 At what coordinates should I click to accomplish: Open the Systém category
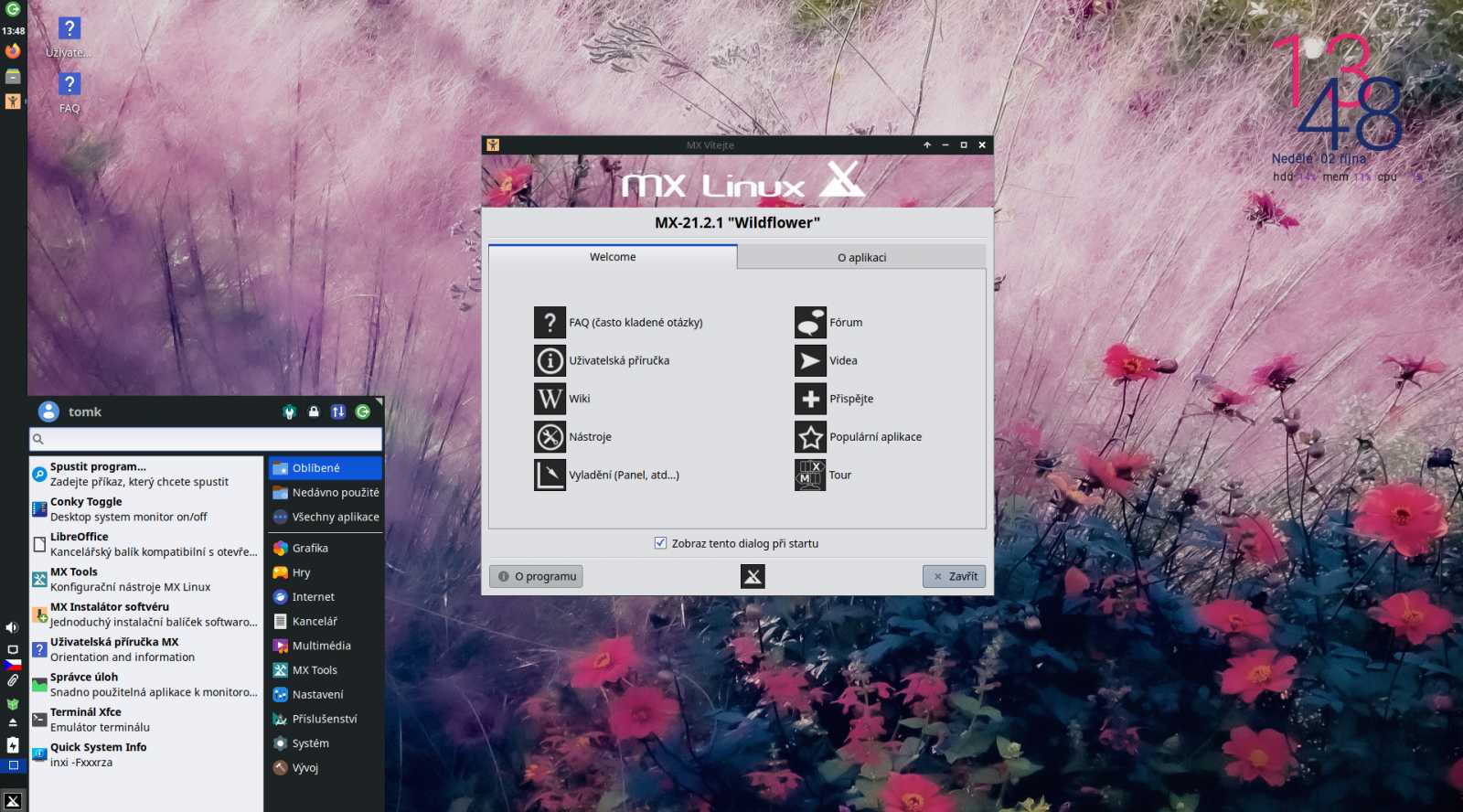pyautogui.click(x=326, y=744)
